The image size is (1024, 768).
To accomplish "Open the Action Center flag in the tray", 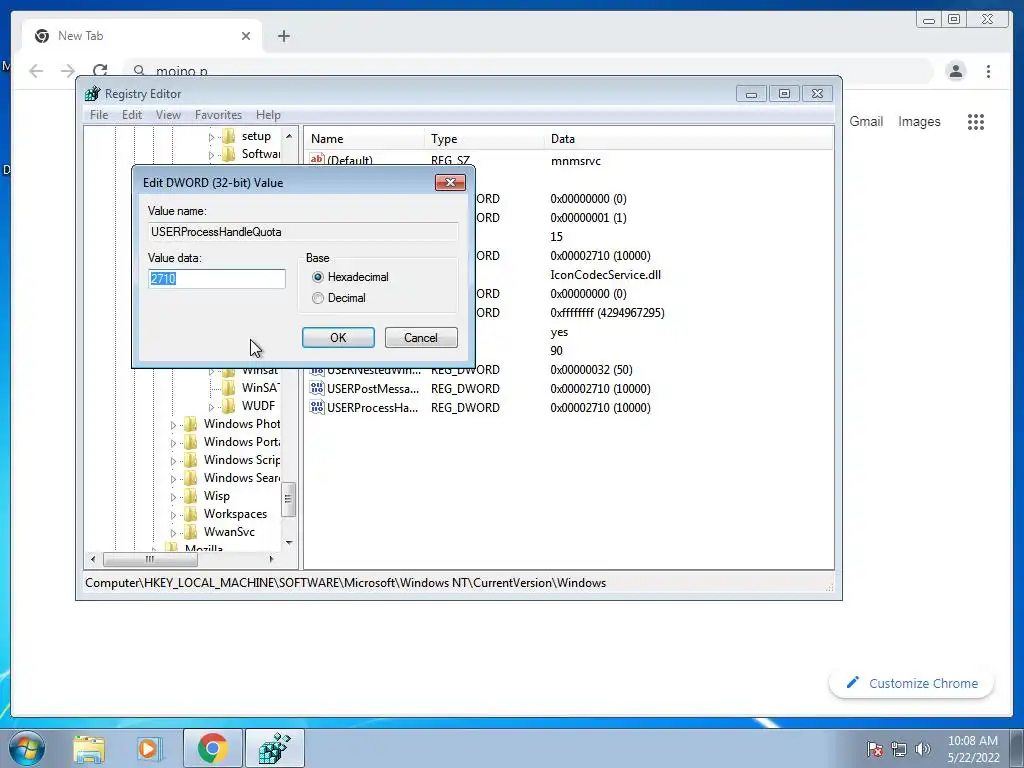I will pos(875,749).
